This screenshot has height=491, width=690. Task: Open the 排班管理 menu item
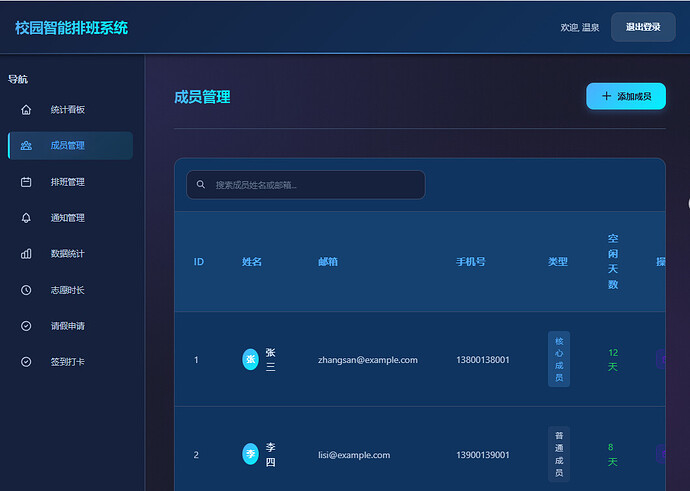click(x=68, y=182)
